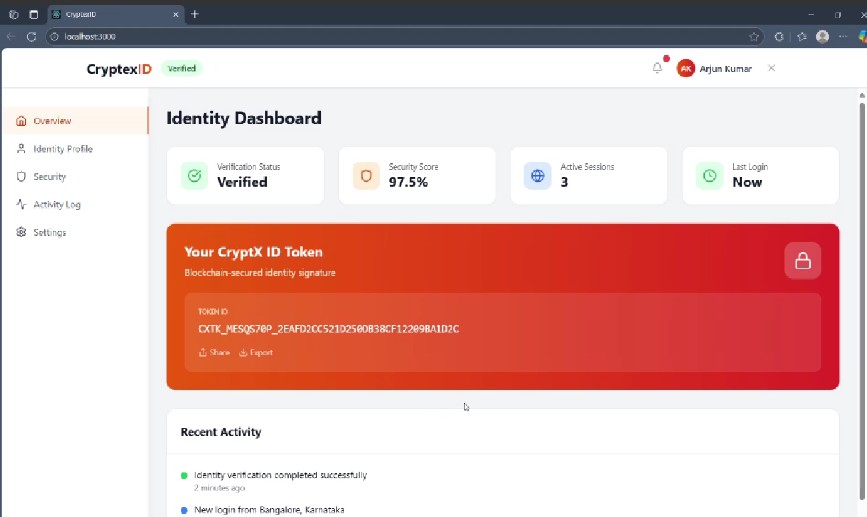Click the Active Sessions globe icon
The width and height of the screenshot is (867, 517).
pos(537,176)
